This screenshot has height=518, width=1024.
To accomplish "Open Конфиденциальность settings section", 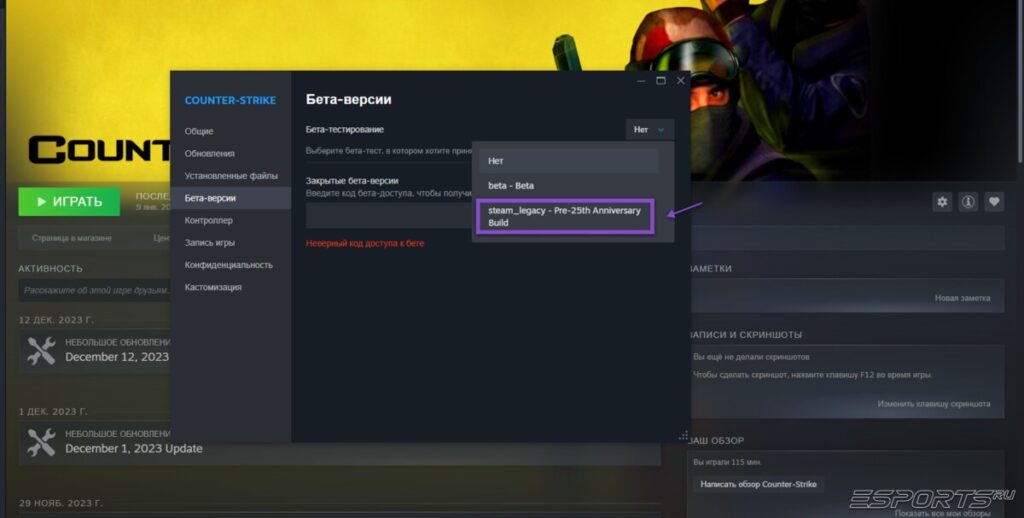I will pos(231,265).
